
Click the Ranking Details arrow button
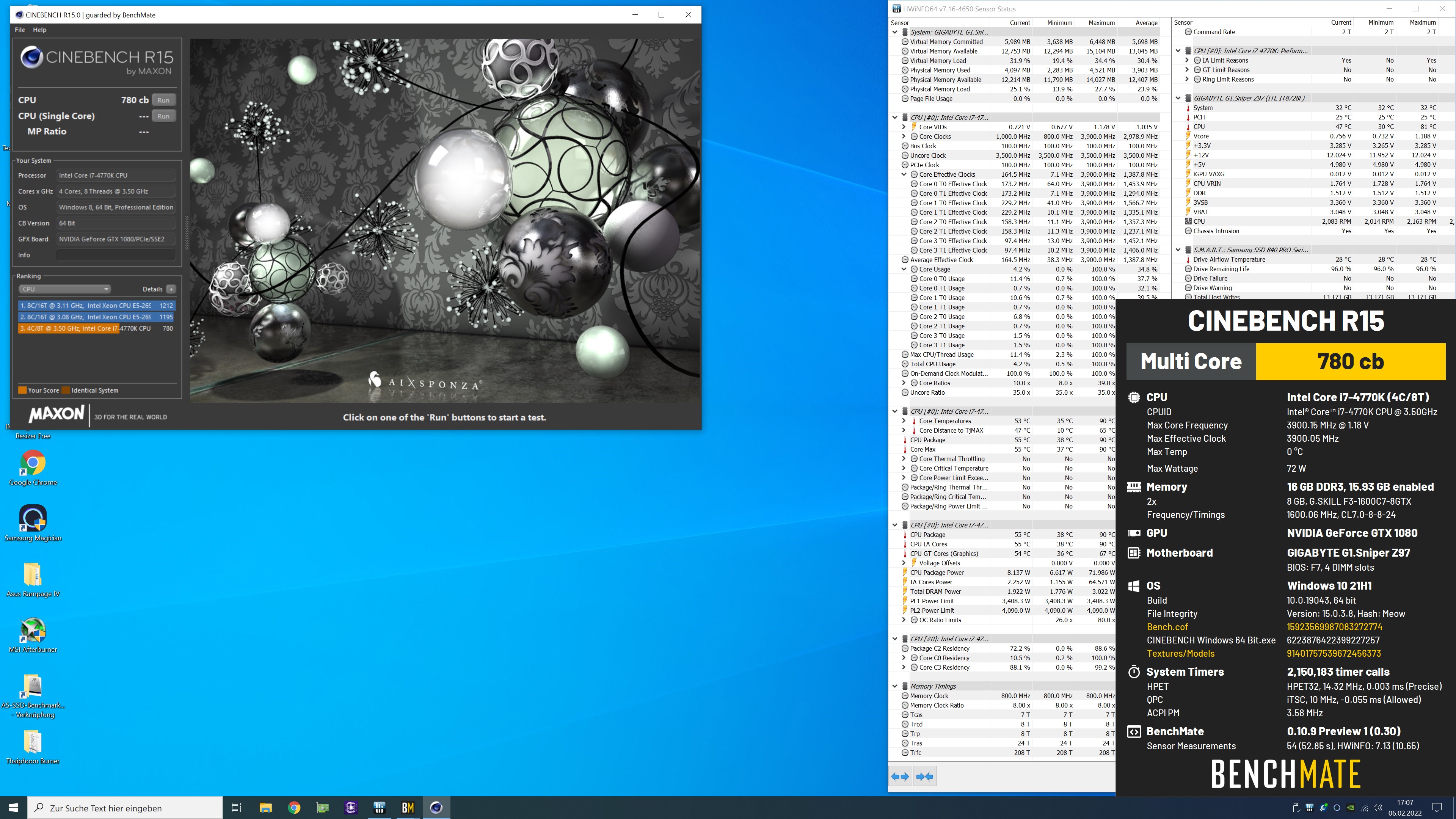(x=171, y=289)
